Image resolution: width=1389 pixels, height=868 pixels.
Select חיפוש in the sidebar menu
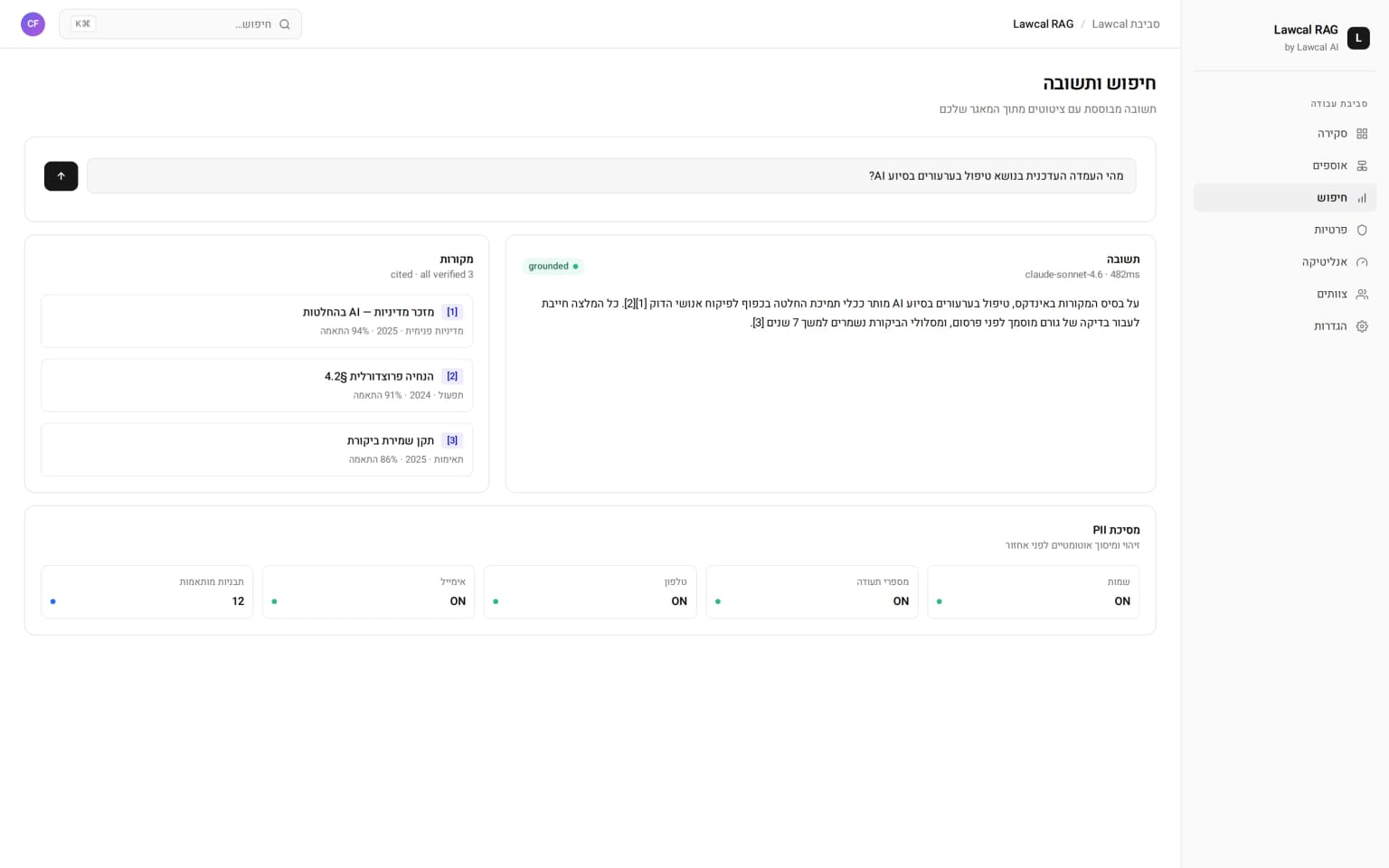[1285, 198]
